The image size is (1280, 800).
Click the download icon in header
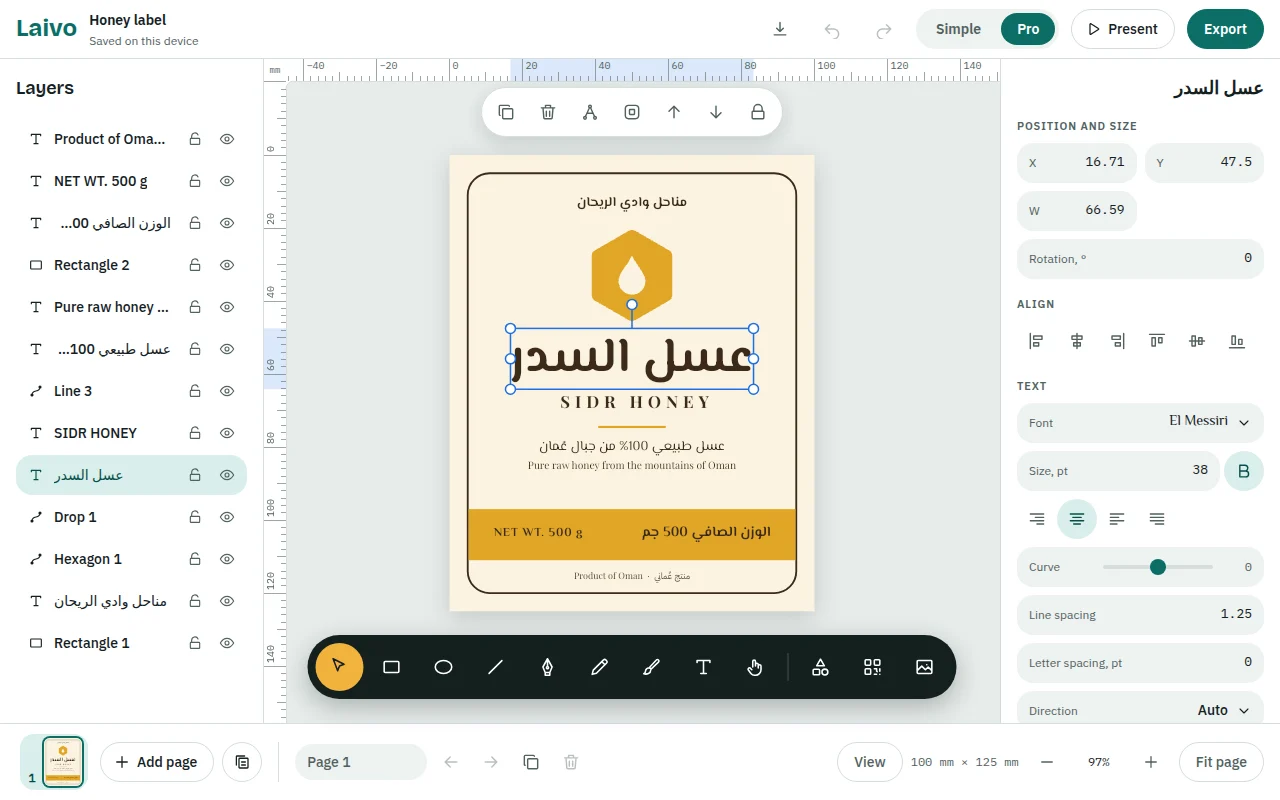[x=780, y=29]
